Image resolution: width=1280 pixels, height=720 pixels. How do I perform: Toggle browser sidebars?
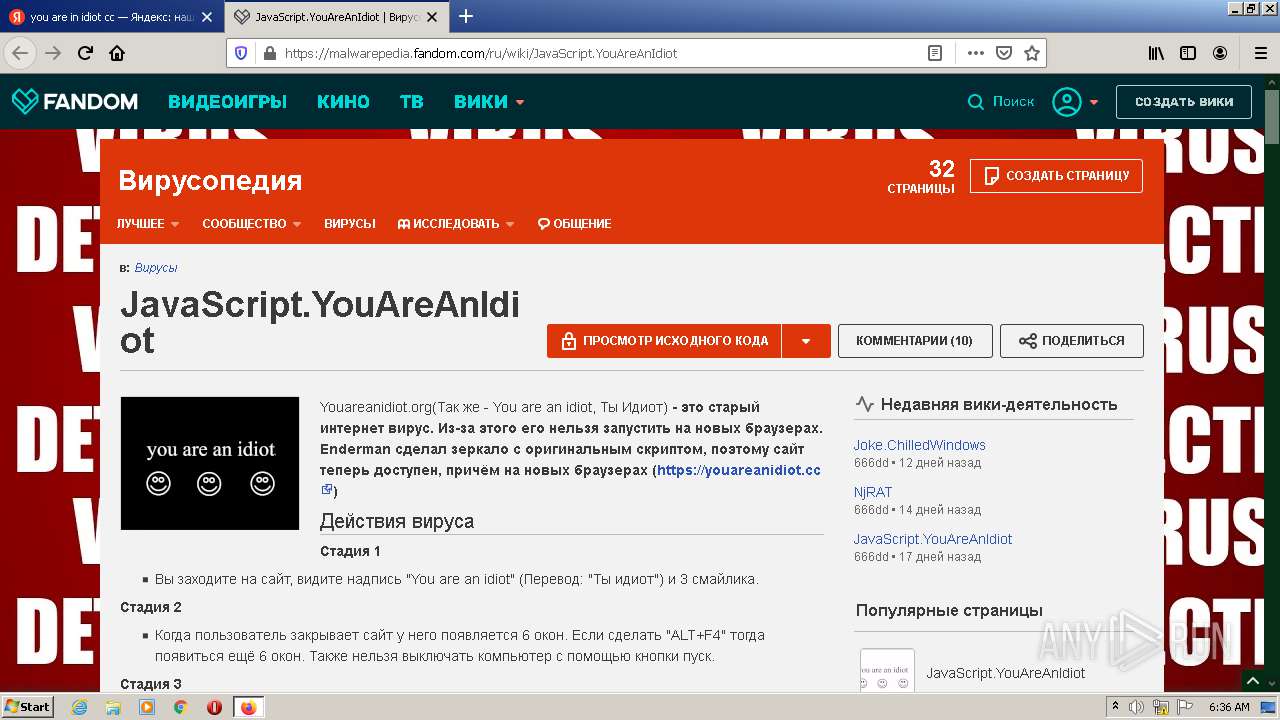1188,53
